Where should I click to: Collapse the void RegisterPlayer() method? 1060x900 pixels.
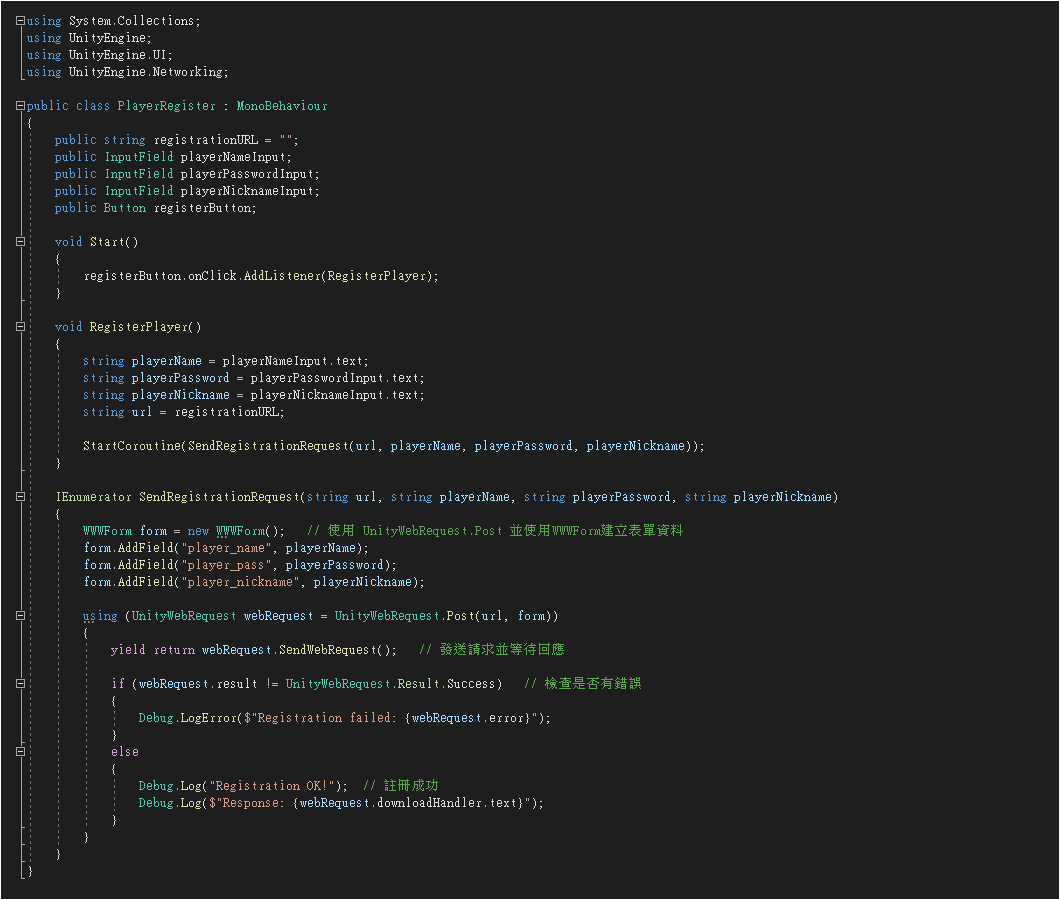(x=20, y=327)
